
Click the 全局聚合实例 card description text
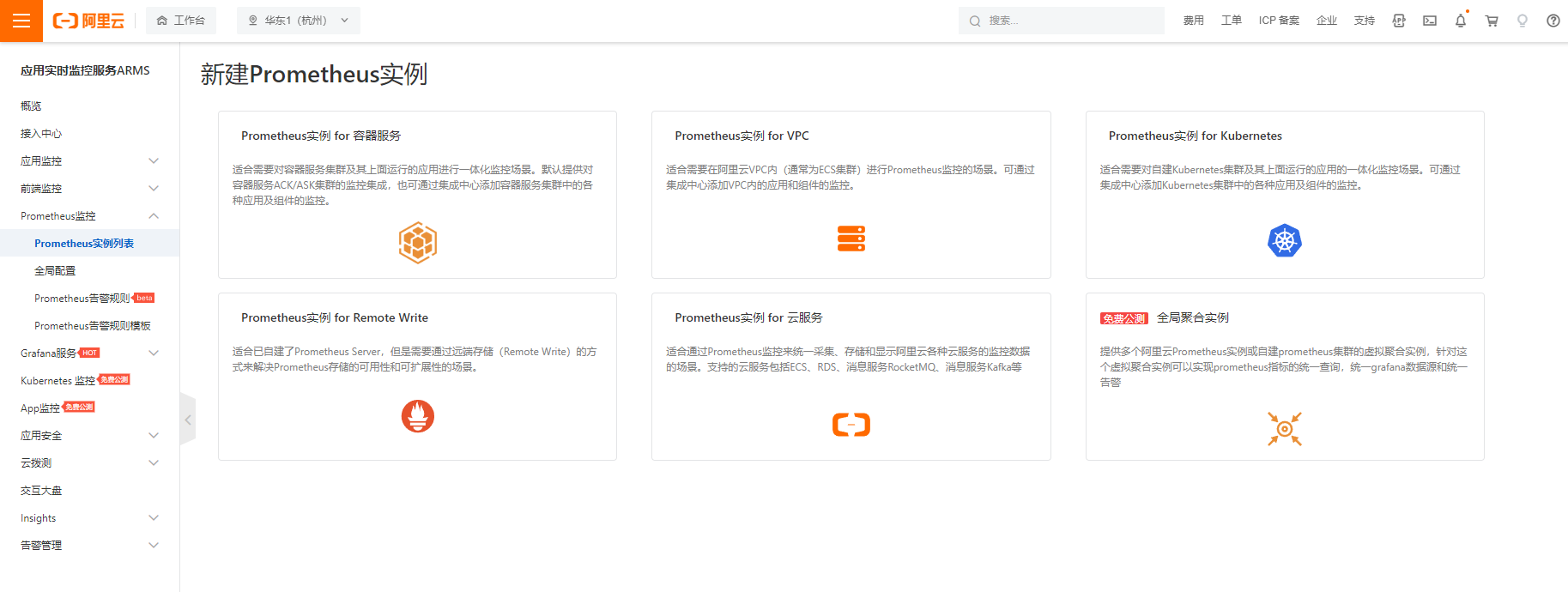point(1284,367)
